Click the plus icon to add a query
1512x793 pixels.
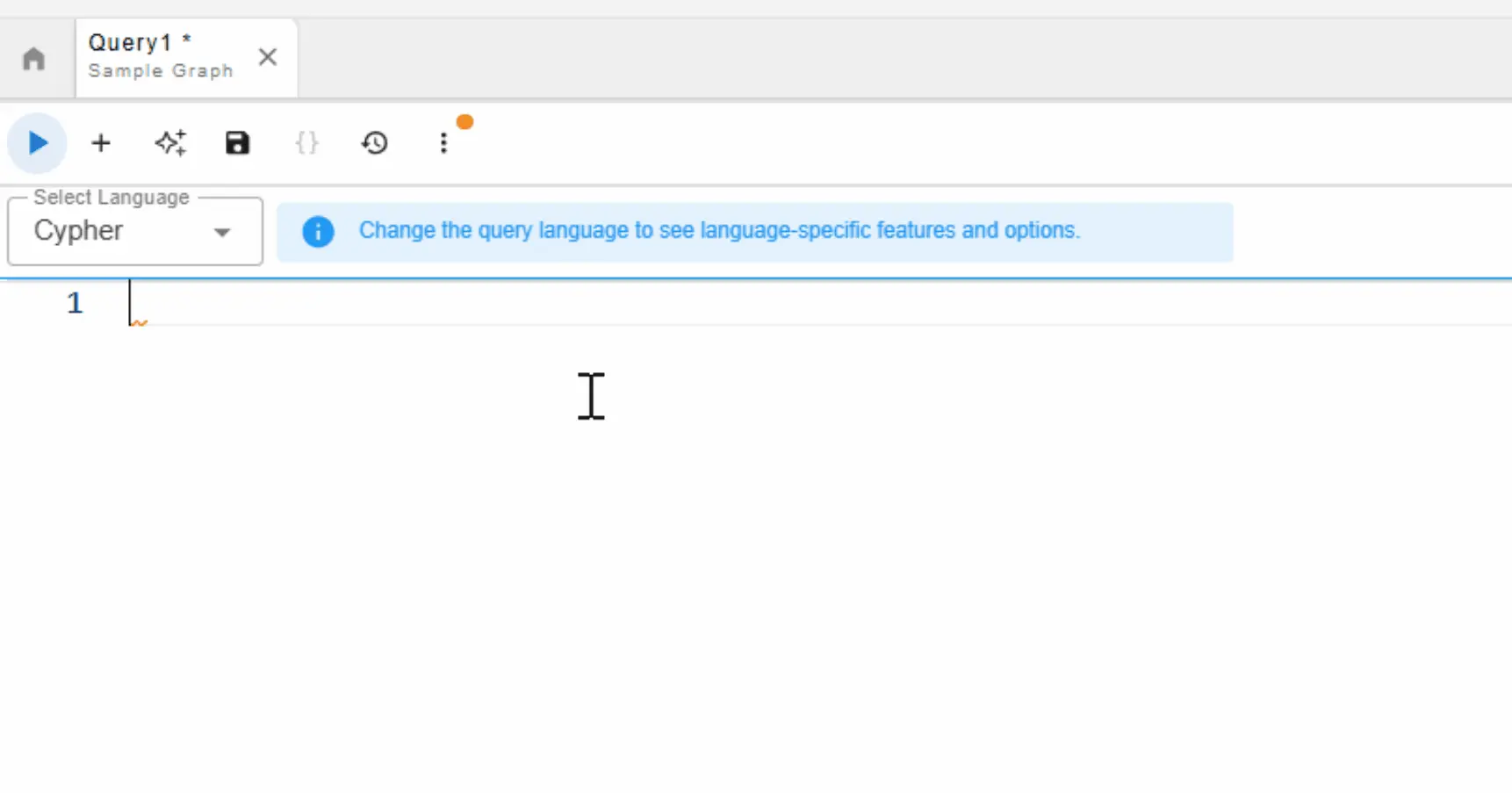pos(101,143)
